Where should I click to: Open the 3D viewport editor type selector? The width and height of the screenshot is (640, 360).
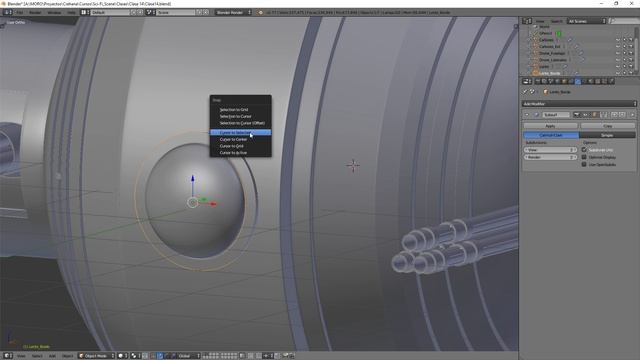tap(7, 356)
